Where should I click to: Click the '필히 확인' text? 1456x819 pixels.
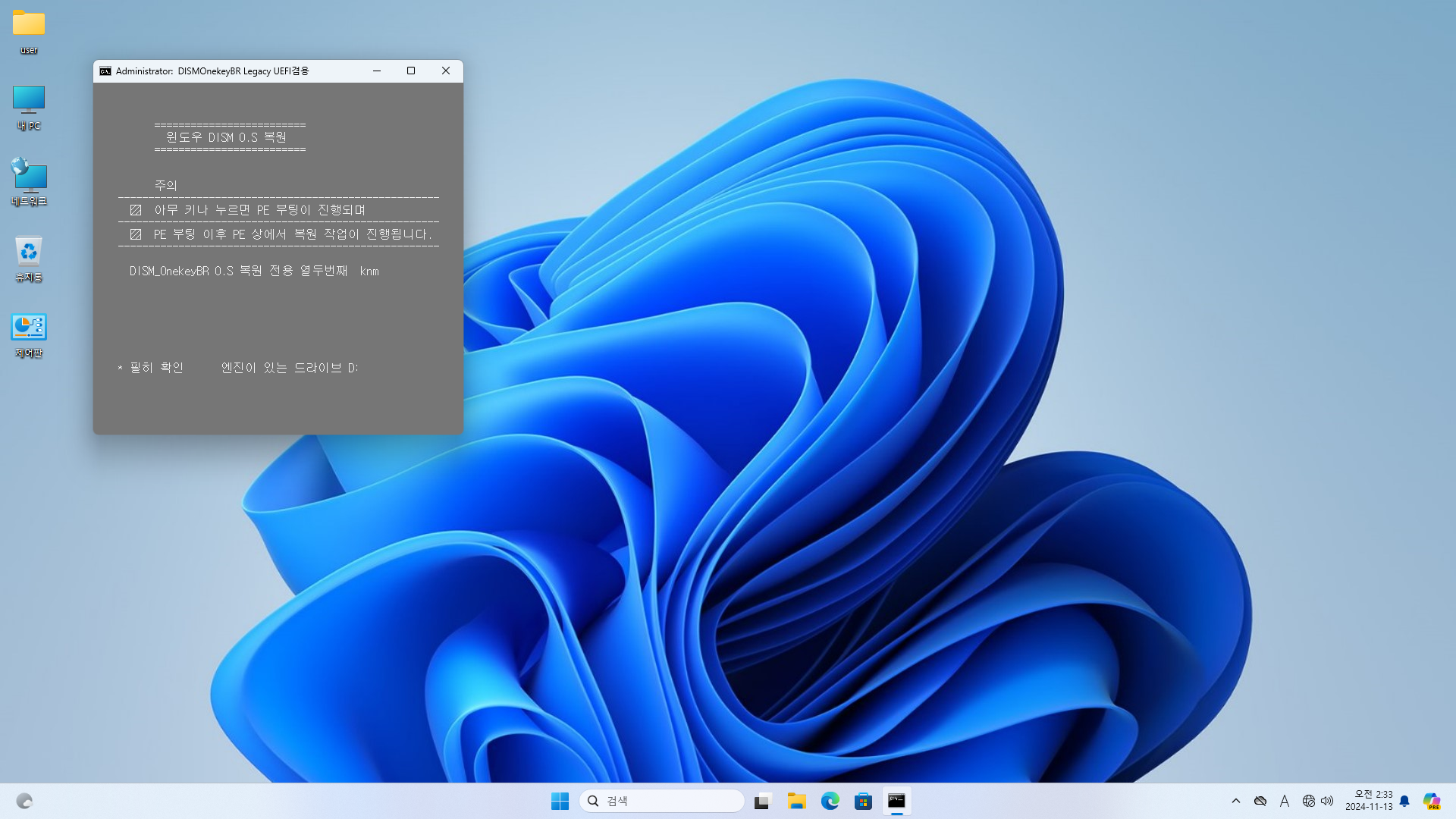point(156,368)
